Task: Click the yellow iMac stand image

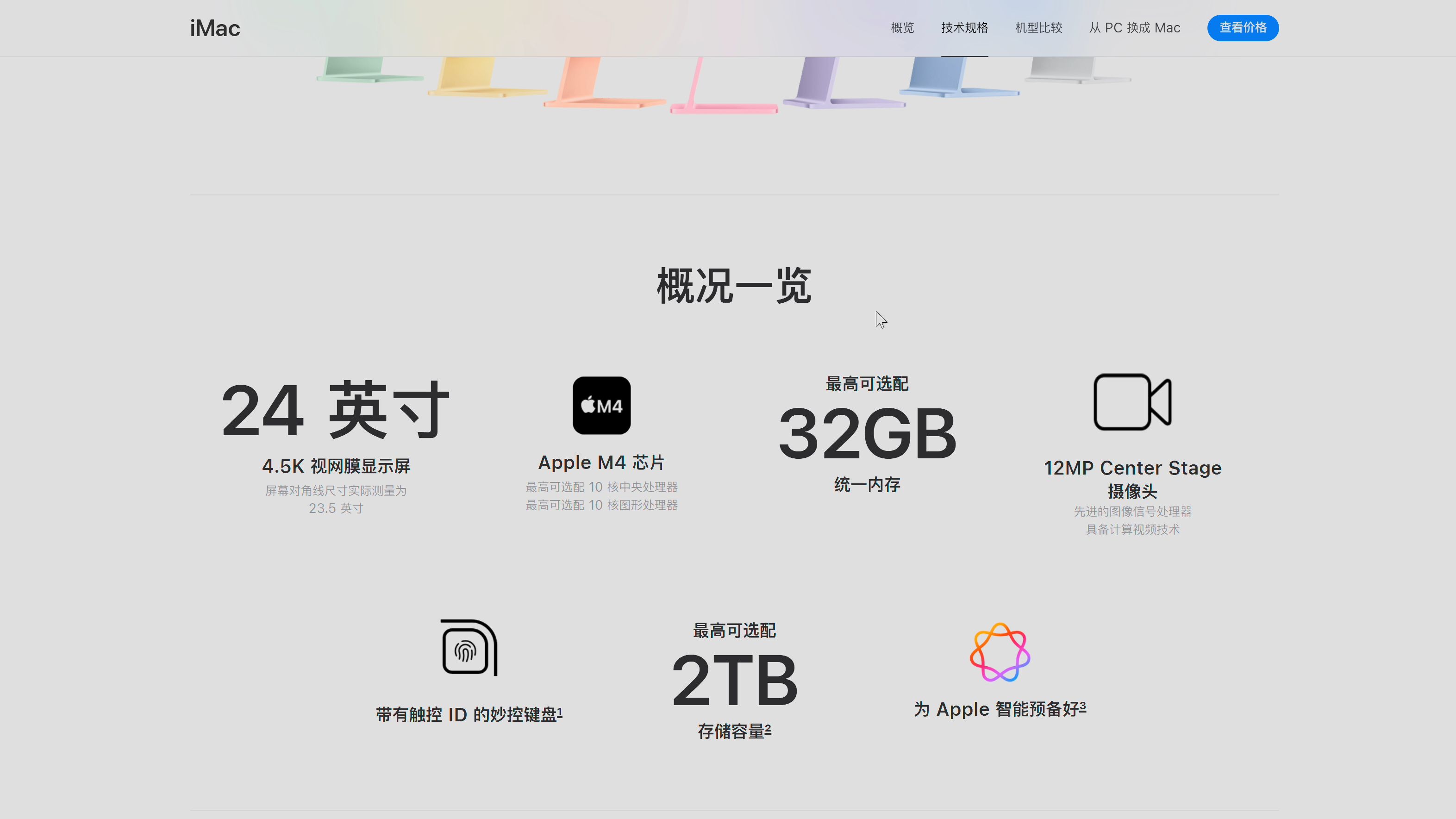Action: (487, 76)
